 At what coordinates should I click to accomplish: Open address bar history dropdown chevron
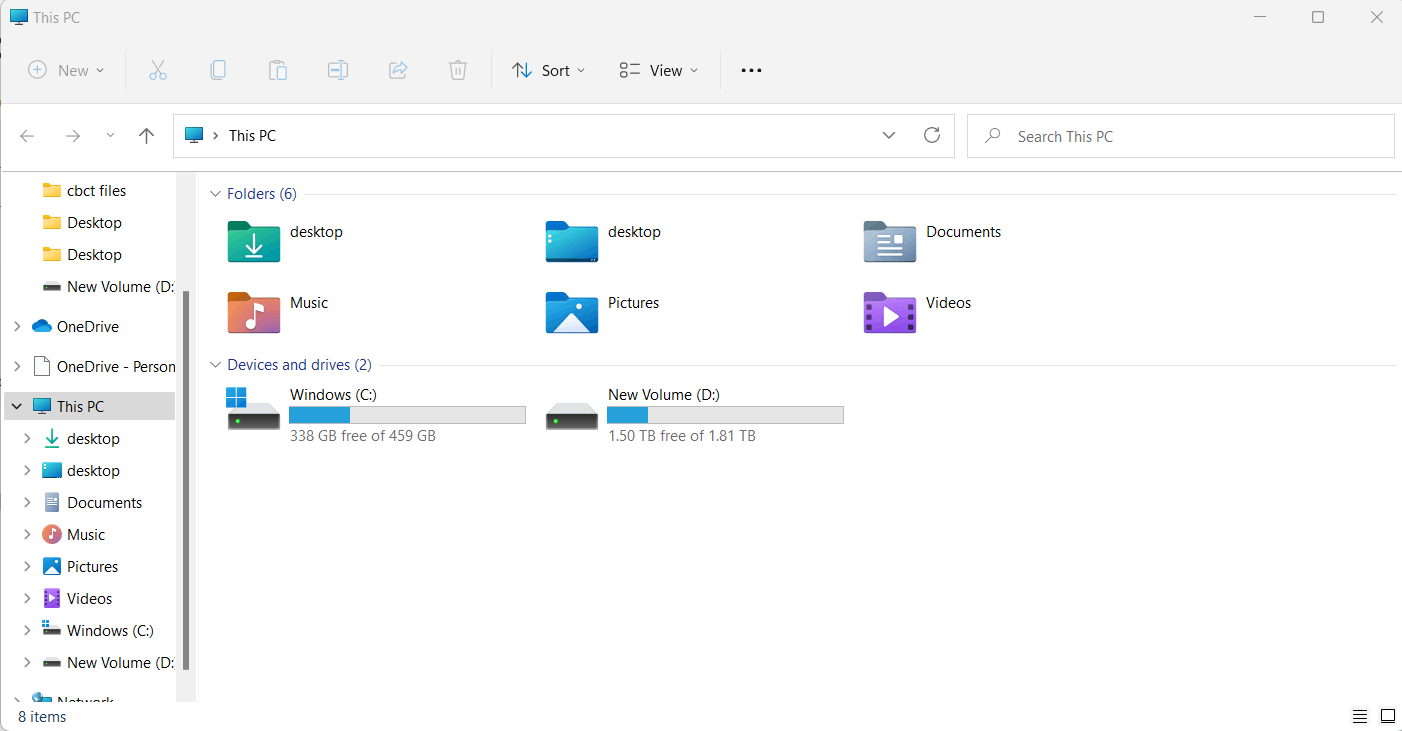click(x=888, y=135)
